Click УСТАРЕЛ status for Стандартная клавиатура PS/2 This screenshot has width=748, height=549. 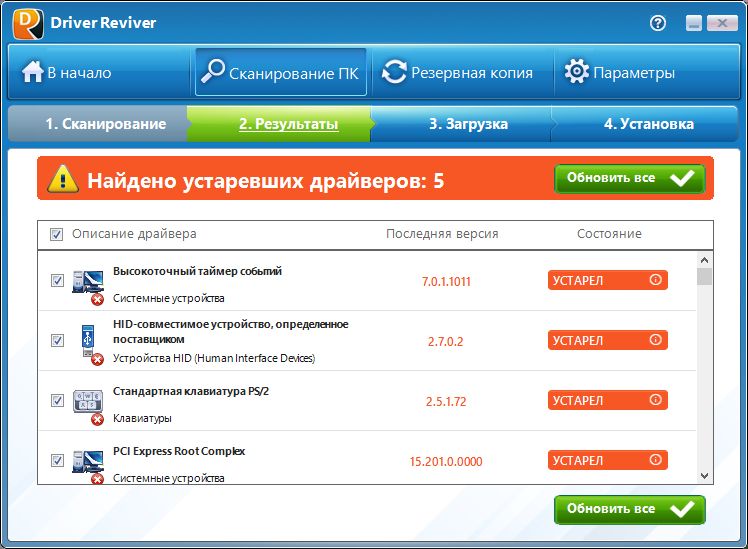coord(607,401)
